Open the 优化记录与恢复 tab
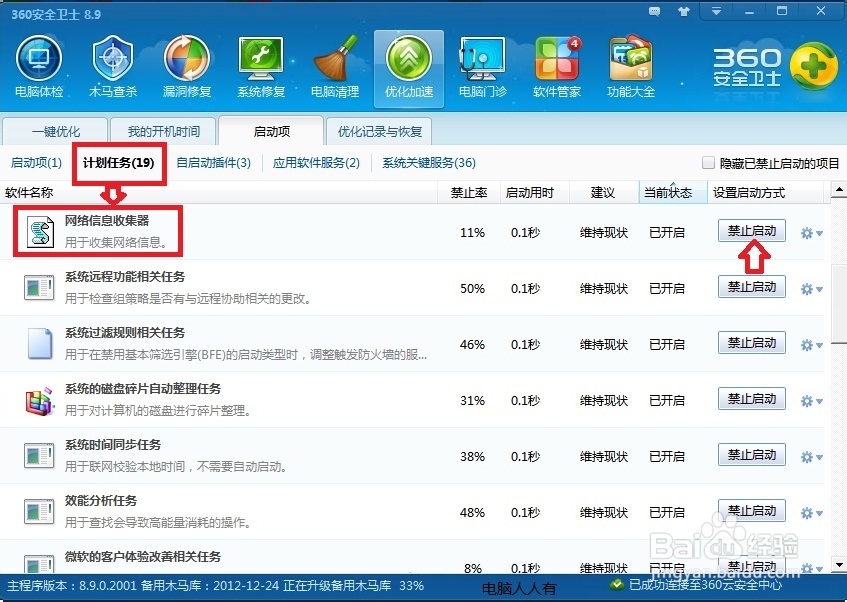 click(379, 130)
